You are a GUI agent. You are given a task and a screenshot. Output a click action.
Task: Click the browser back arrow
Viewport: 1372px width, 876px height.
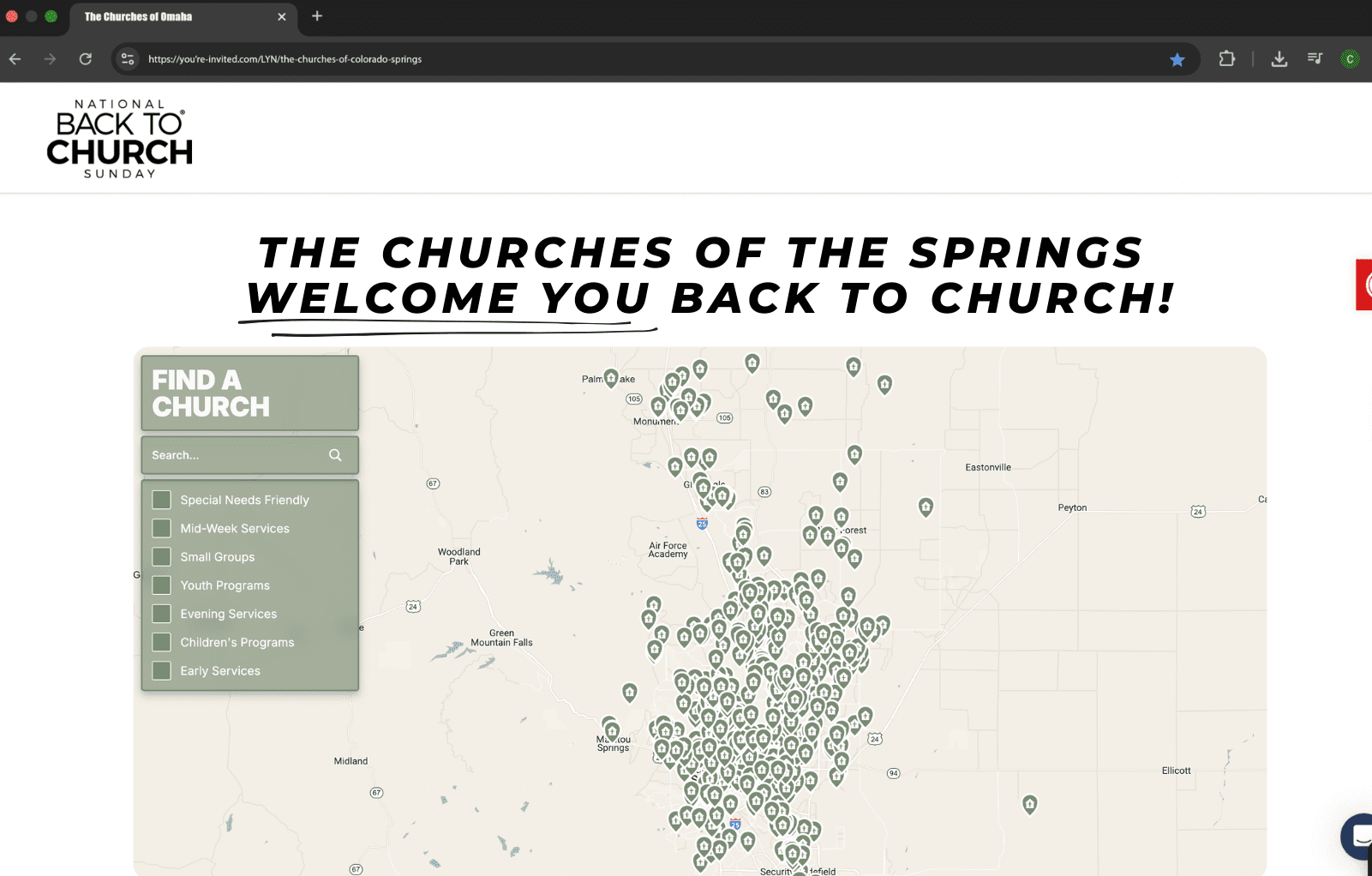[x=15, y=59]
